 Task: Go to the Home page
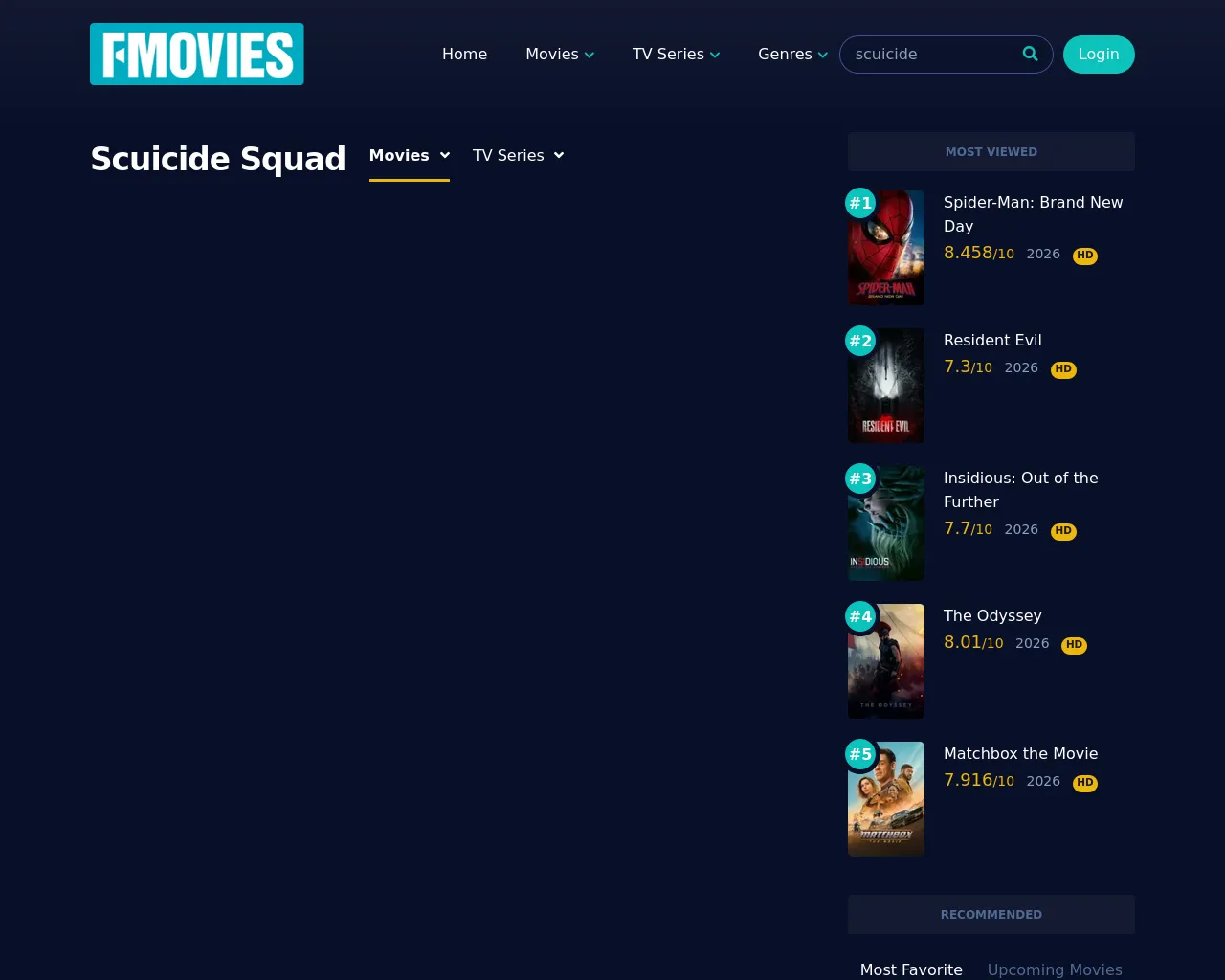pos(464,55)
